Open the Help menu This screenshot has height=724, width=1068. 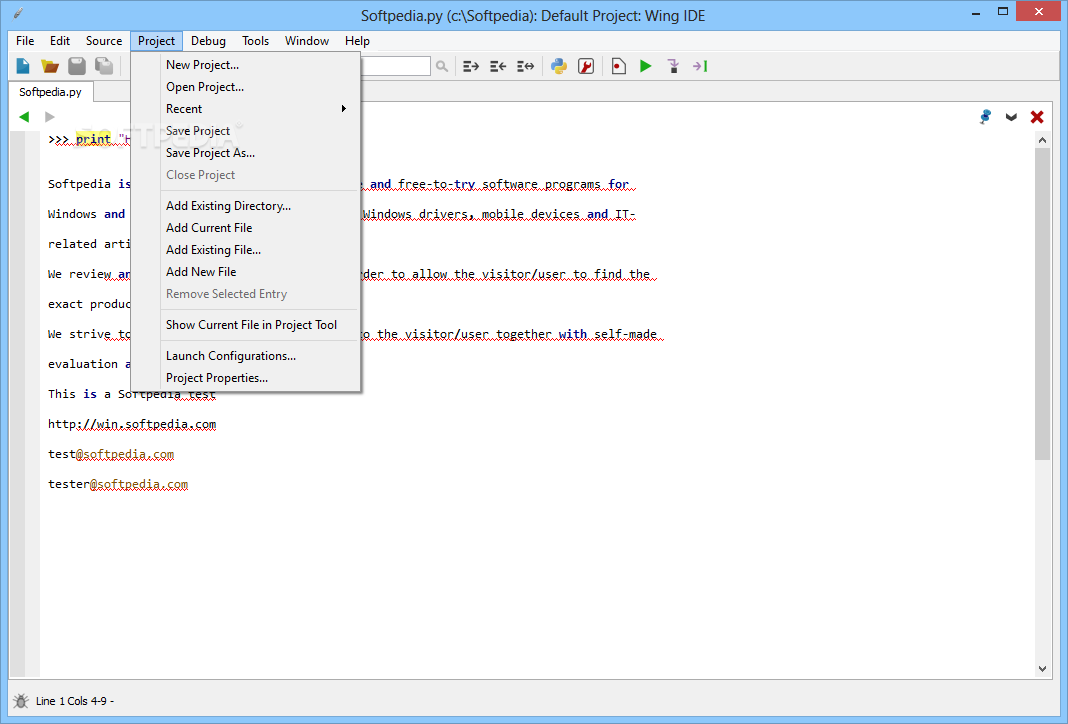pos(358,41)
